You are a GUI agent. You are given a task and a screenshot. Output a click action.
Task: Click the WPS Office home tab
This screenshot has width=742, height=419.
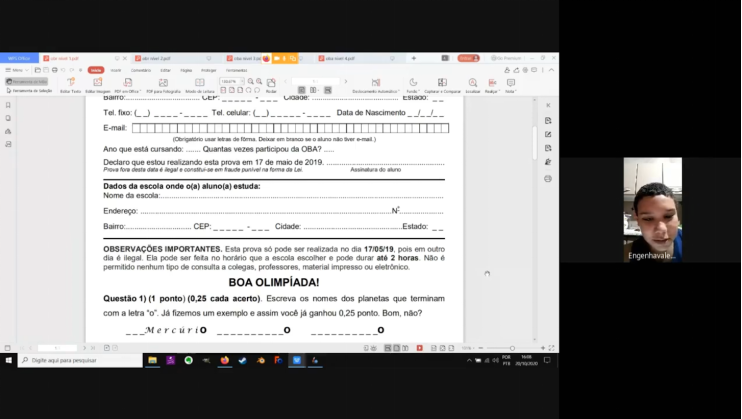coord(19,58)
